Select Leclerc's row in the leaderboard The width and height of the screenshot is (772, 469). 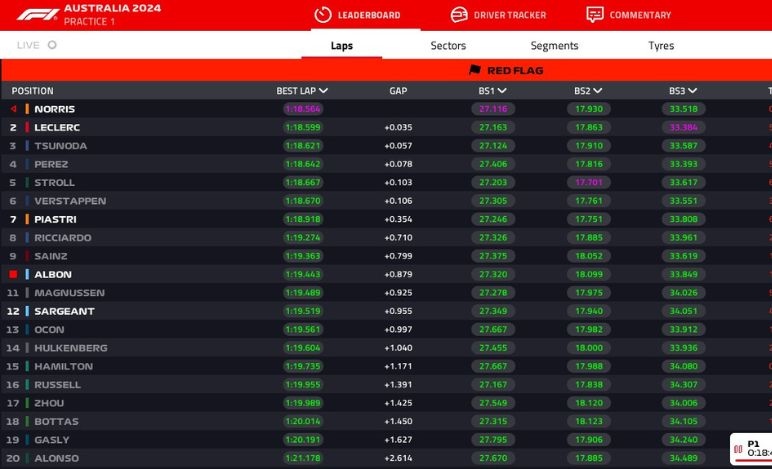[x=150, y=128]
